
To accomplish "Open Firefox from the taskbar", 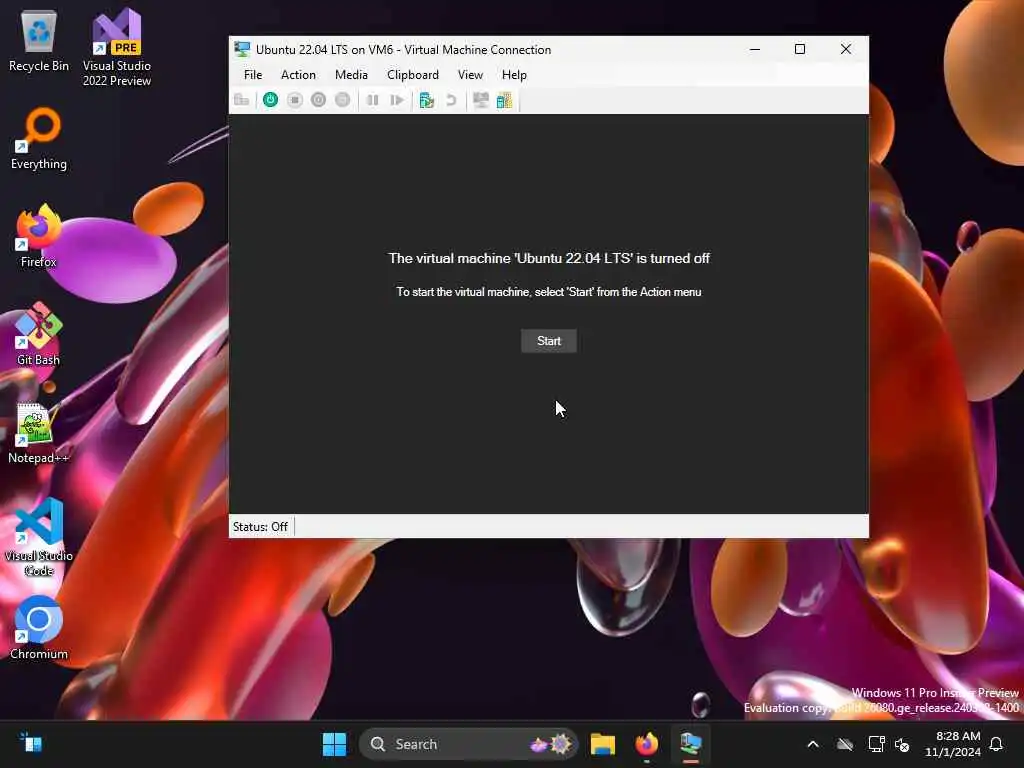I will coord(647,744).
